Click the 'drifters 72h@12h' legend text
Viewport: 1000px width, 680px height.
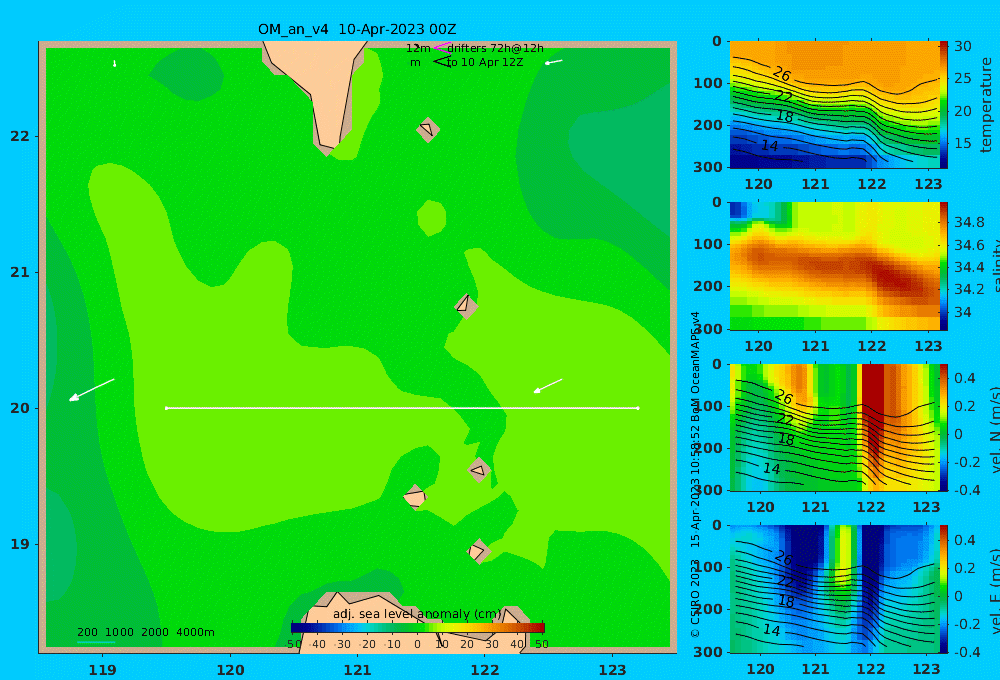[496, 48]
